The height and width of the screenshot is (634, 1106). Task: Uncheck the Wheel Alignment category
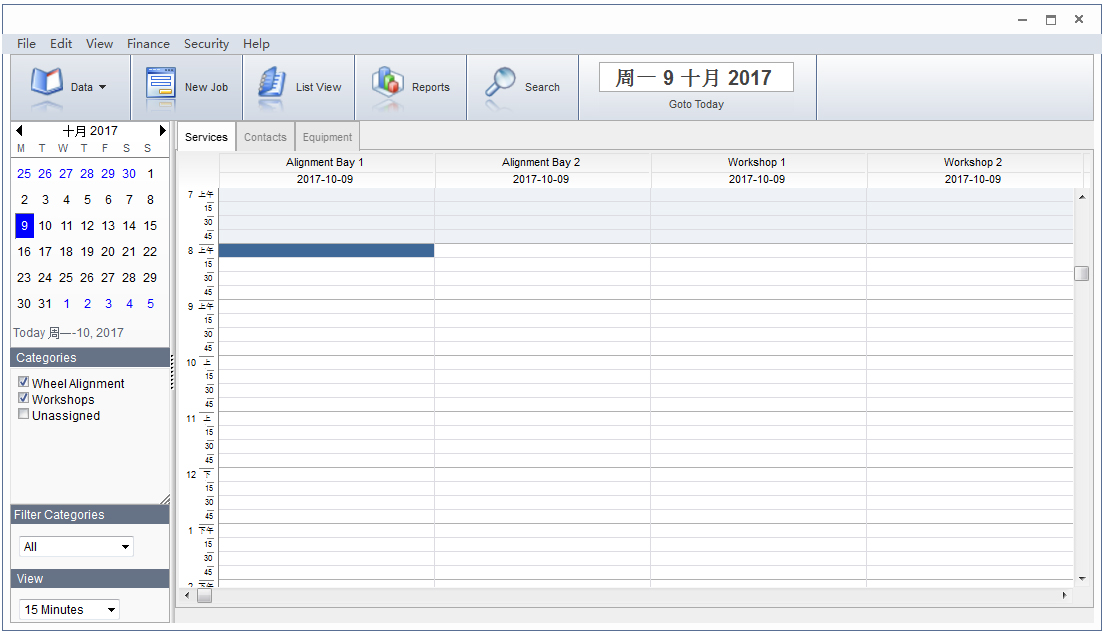pyautogui.click(x=24, y=383)
